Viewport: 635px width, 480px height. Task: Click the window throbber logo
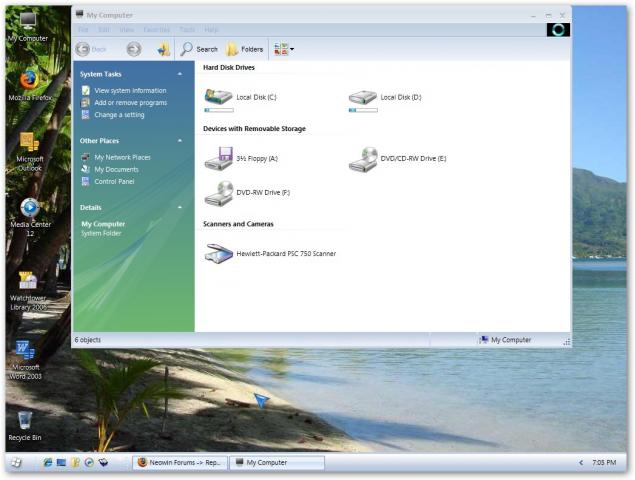[x=558, y=30]
